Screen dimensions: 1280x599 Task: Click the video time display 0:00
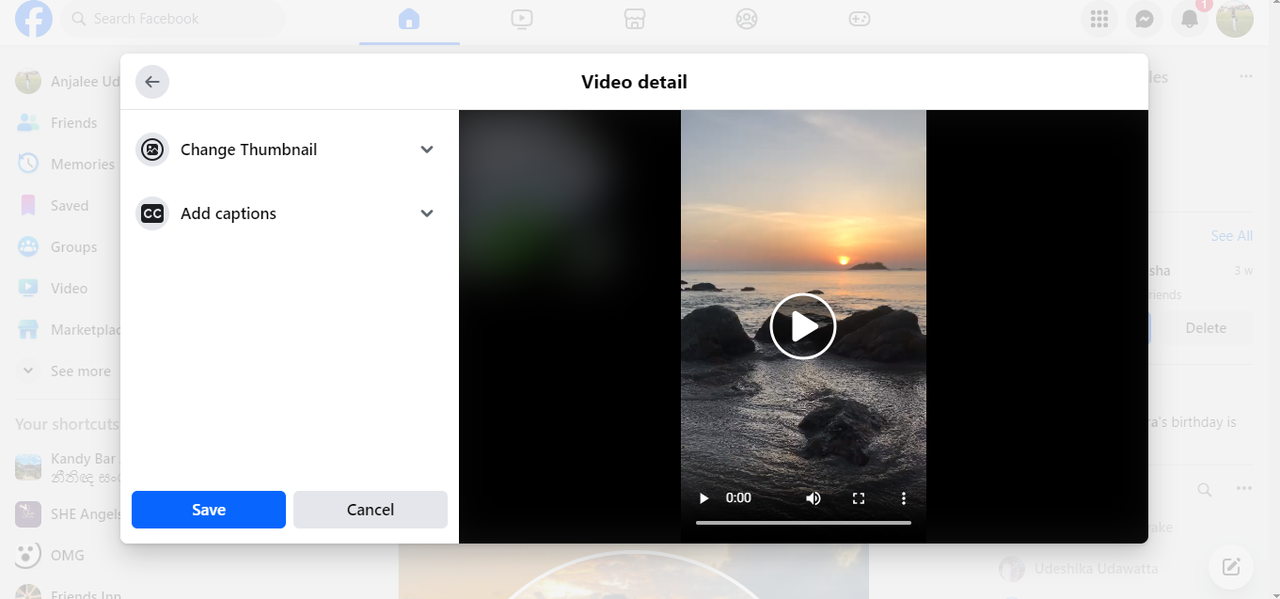pos(738,498)
